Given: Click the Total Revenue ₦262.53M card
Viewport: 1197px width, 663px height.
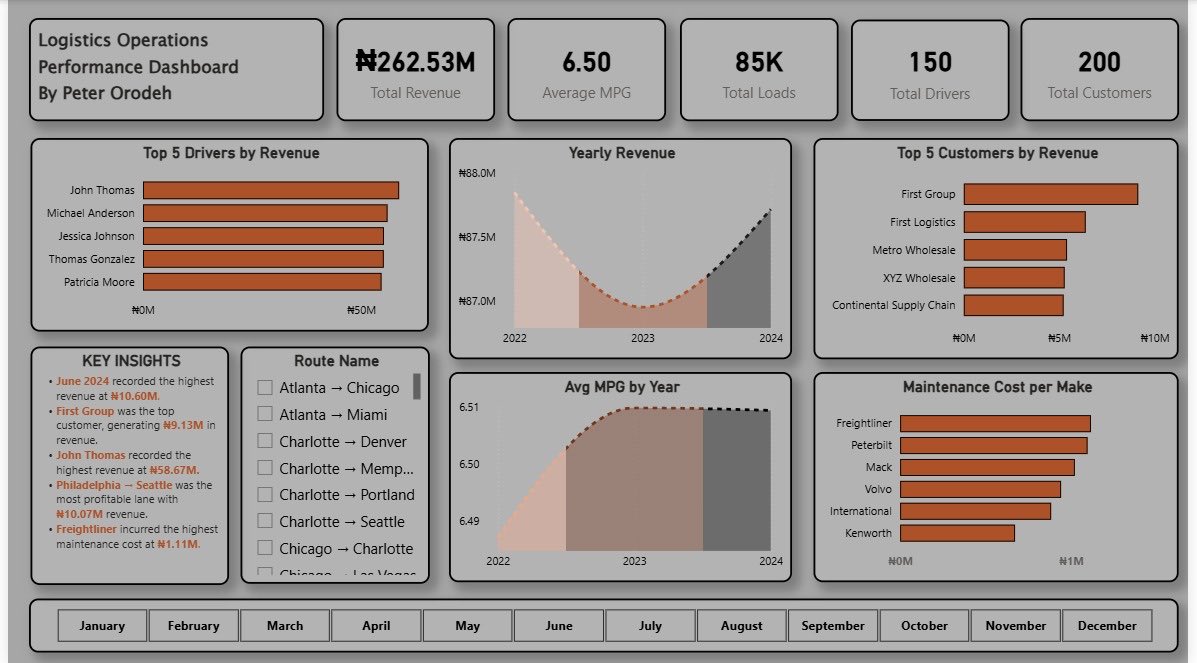Looking at the screenshot, I should pos(416,70).
